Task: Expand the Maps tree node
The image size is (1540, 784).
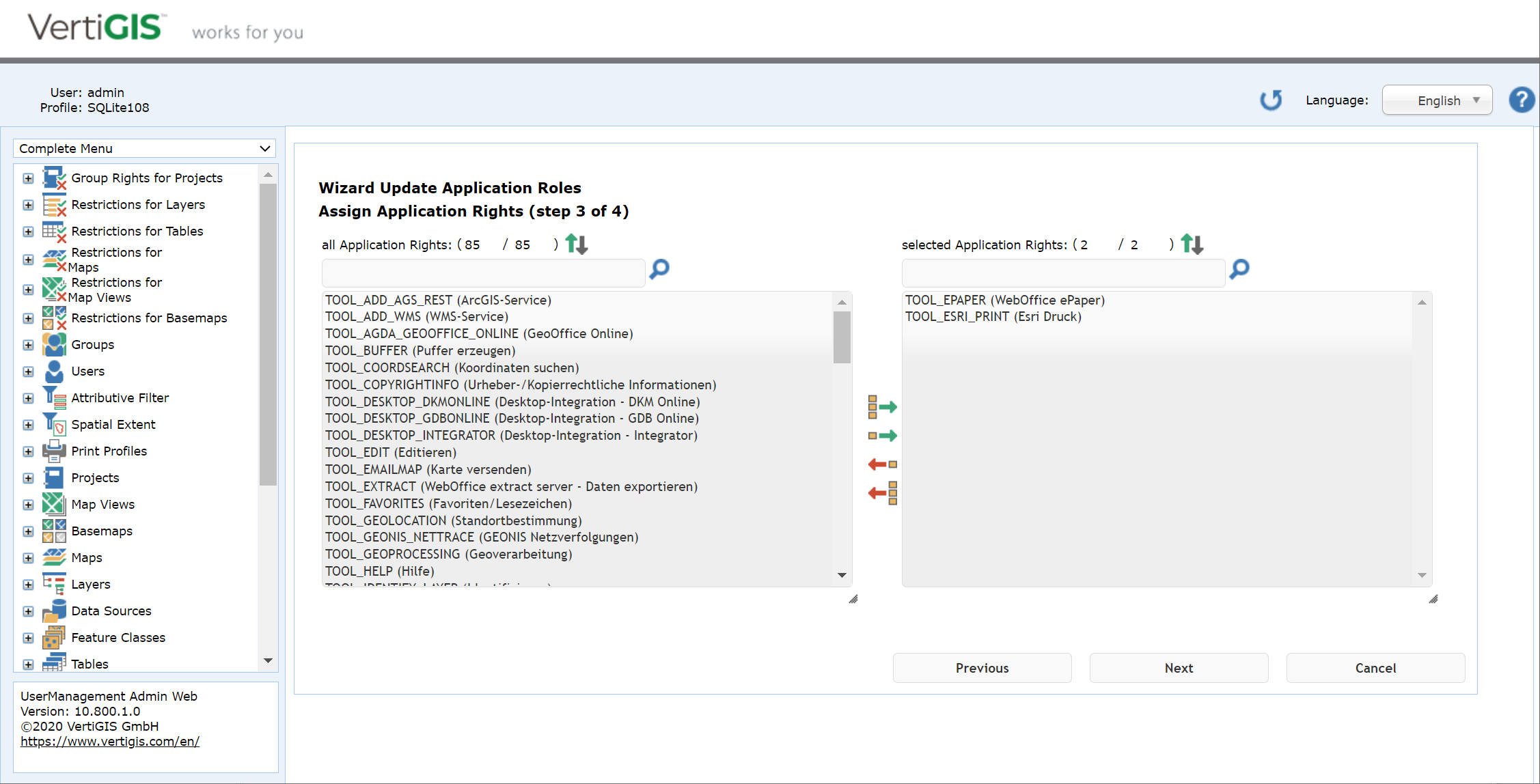Action: [x=28, y=557]
